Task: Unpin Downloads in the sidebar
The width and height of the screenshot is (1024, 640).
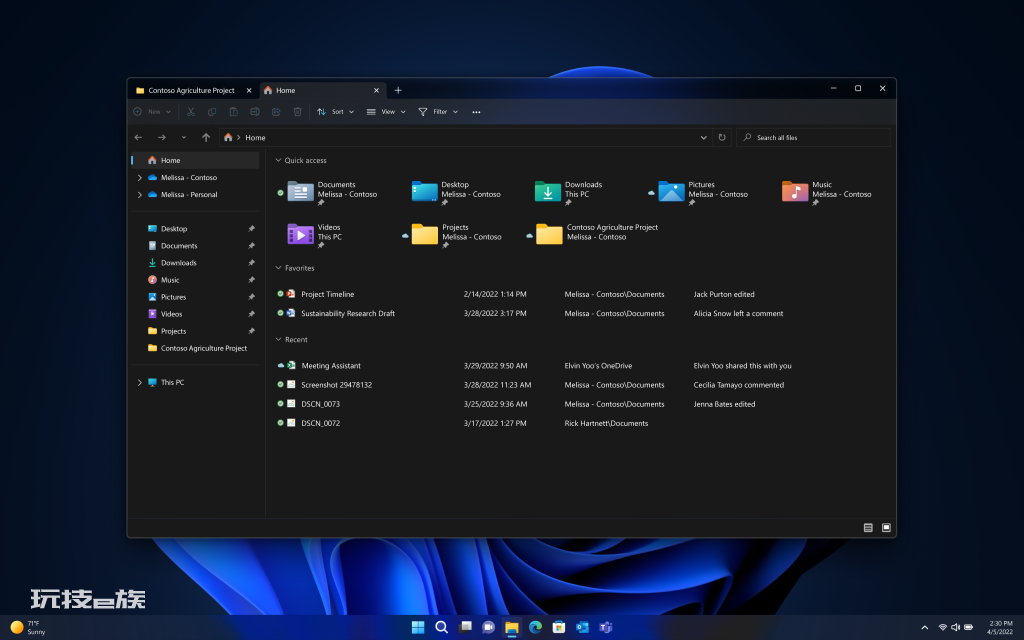Action: 251,263
